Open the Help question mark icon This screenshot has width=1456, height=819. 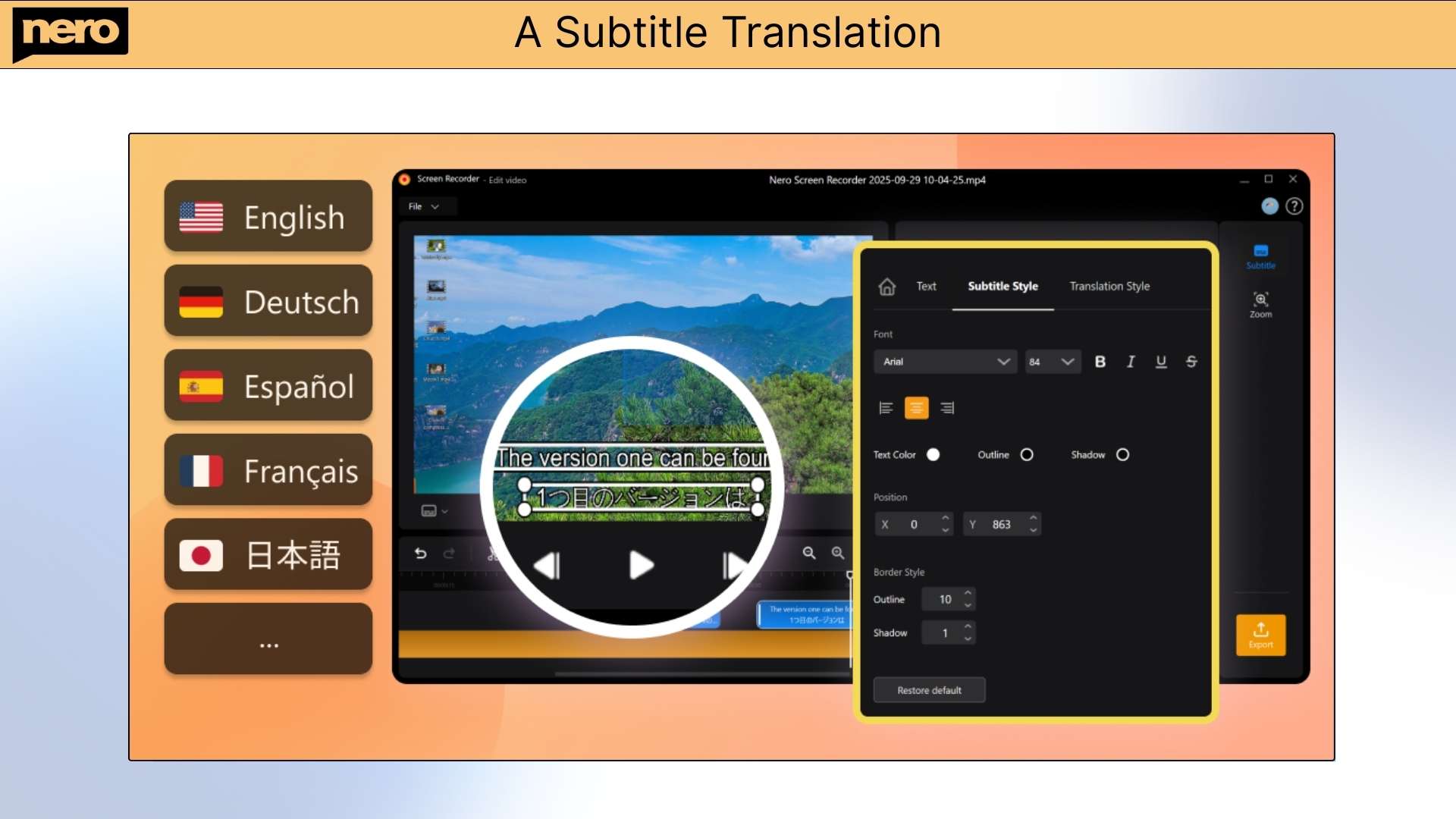point(1294,206)
